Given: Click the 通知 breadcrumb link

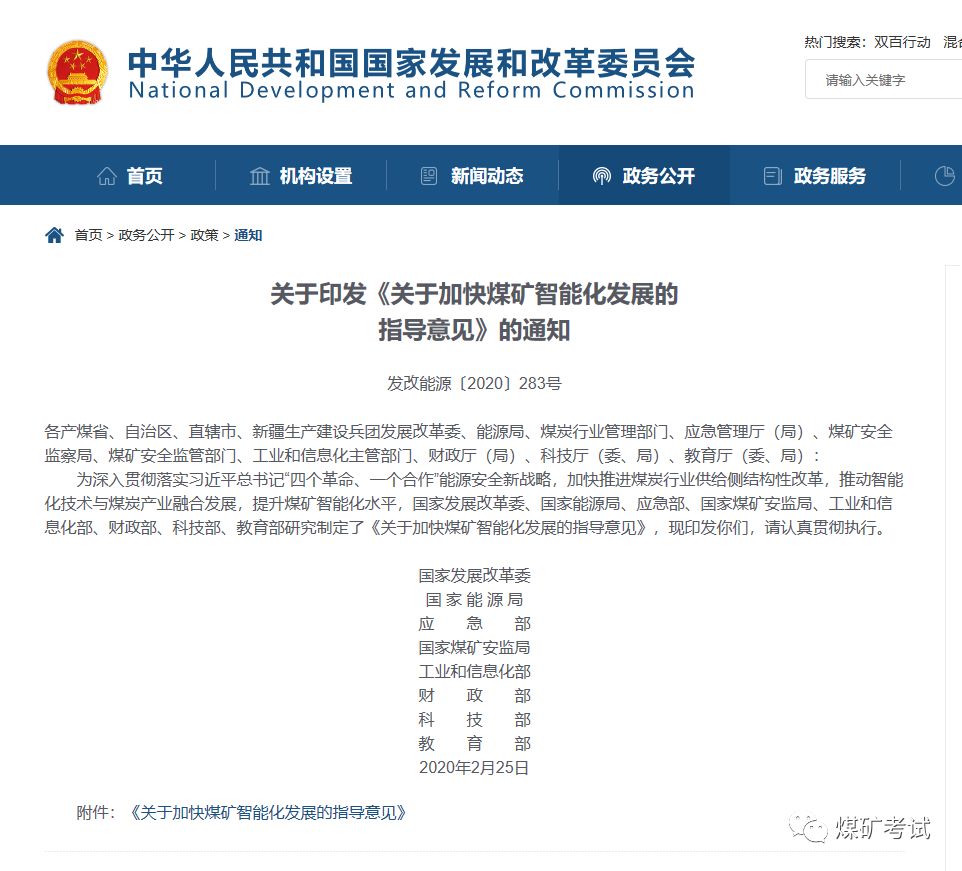Looking at the screenshot, I should pos(248,235).
